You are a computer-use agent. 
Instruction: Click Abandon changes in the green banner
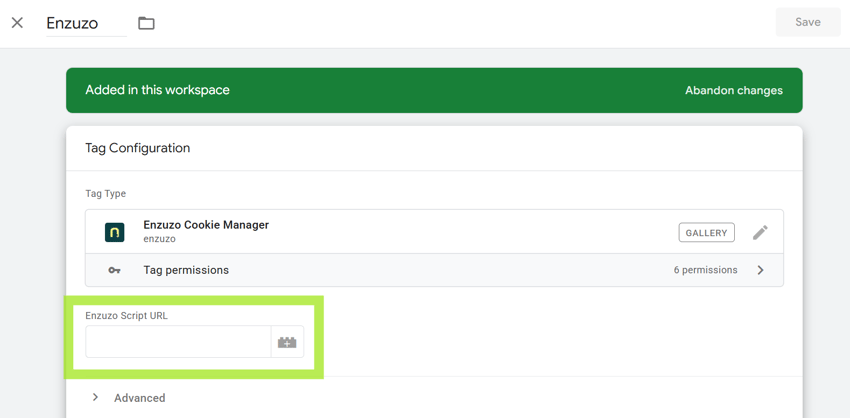pos(733,91)
